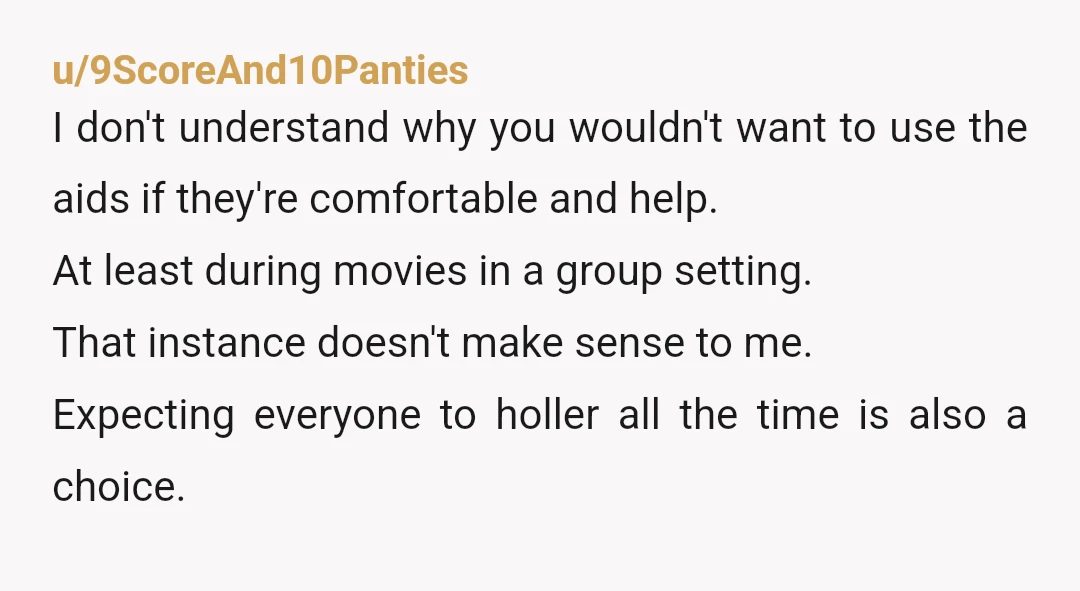The width and height of the screenshot is (1080, 591).
Task: Click the line "aids if they're comfortable and help."
Action: [385, 199]
